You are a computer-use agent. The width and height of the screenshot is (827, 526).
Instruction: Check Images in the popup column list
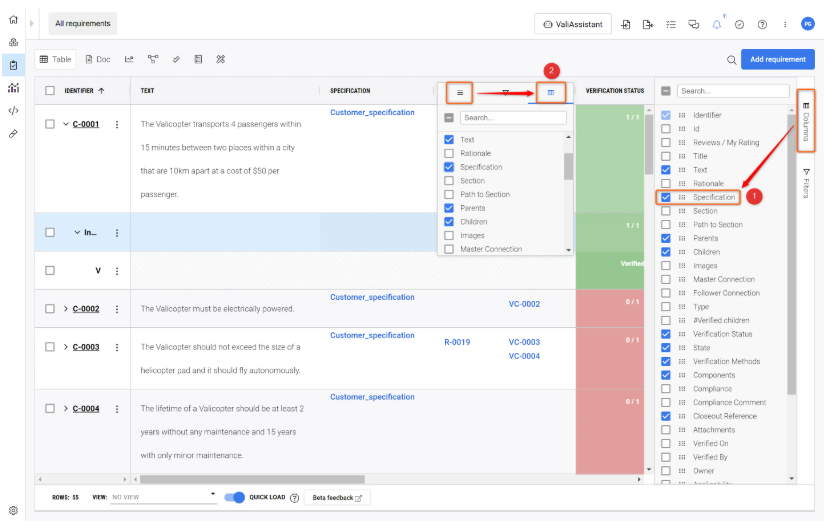coord(449,235)
